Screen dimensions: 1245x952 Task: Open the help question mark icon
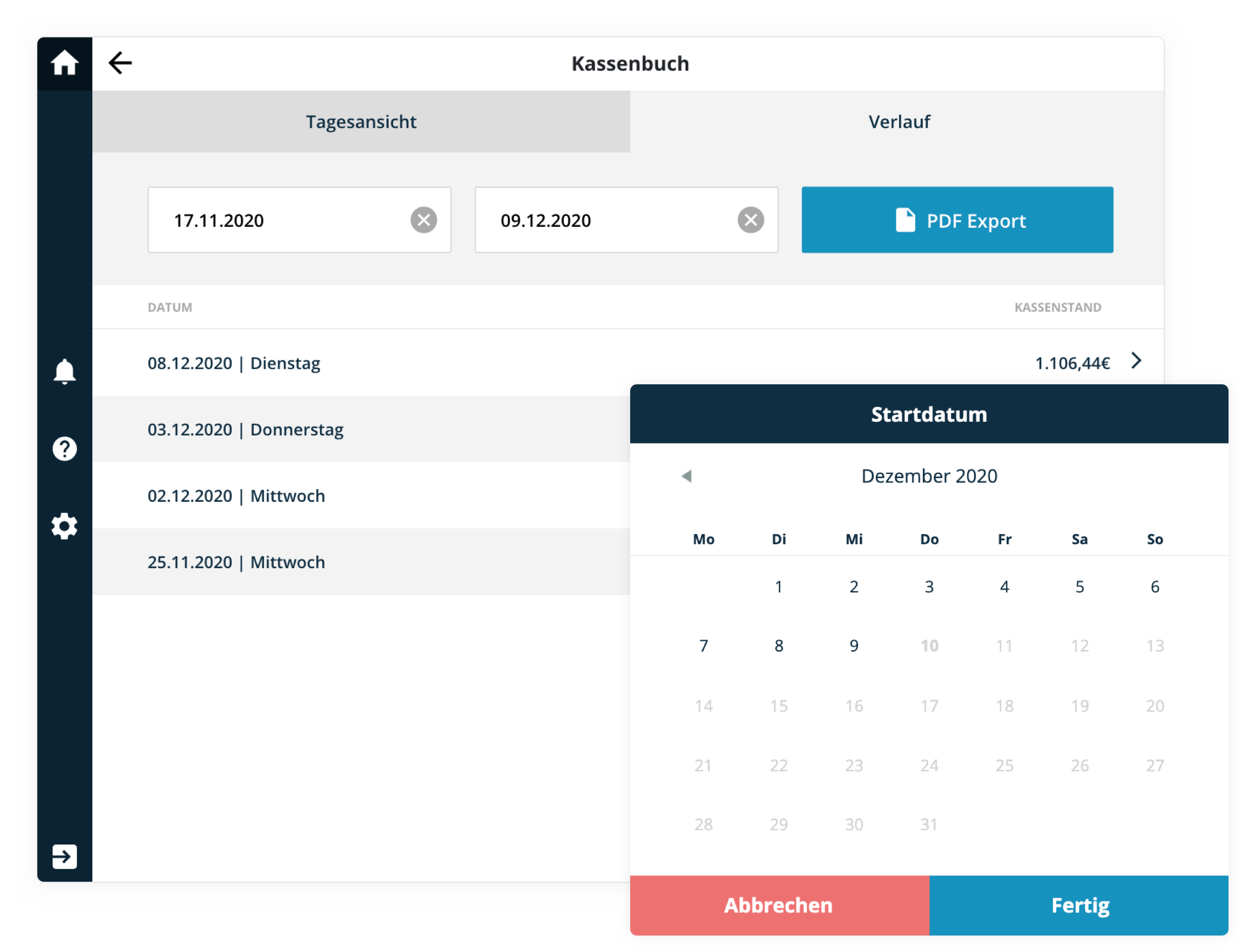[x=64, y=449]
